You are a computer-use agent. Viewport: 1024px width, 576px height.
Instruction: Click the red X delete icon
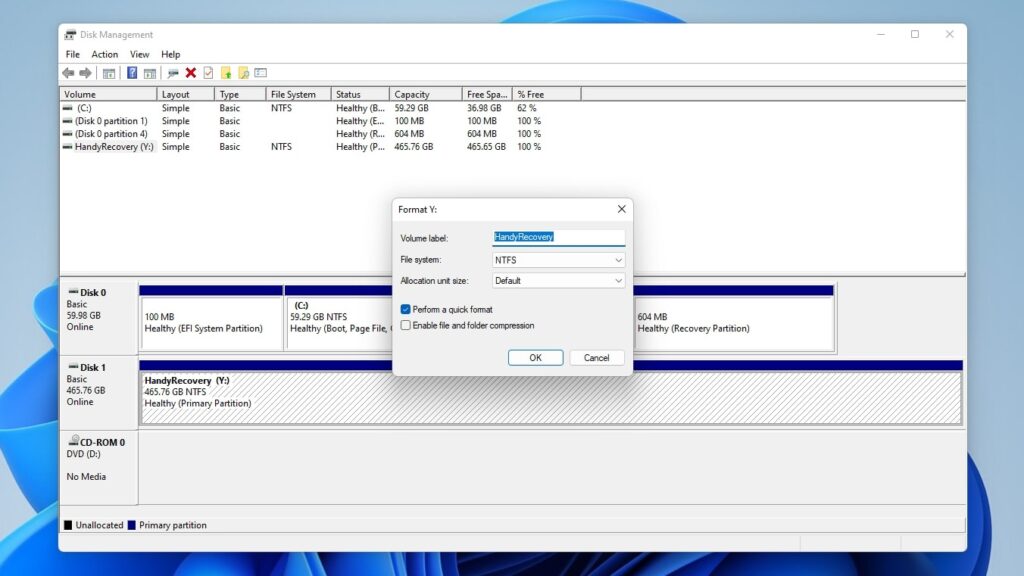tap(191, 73)
